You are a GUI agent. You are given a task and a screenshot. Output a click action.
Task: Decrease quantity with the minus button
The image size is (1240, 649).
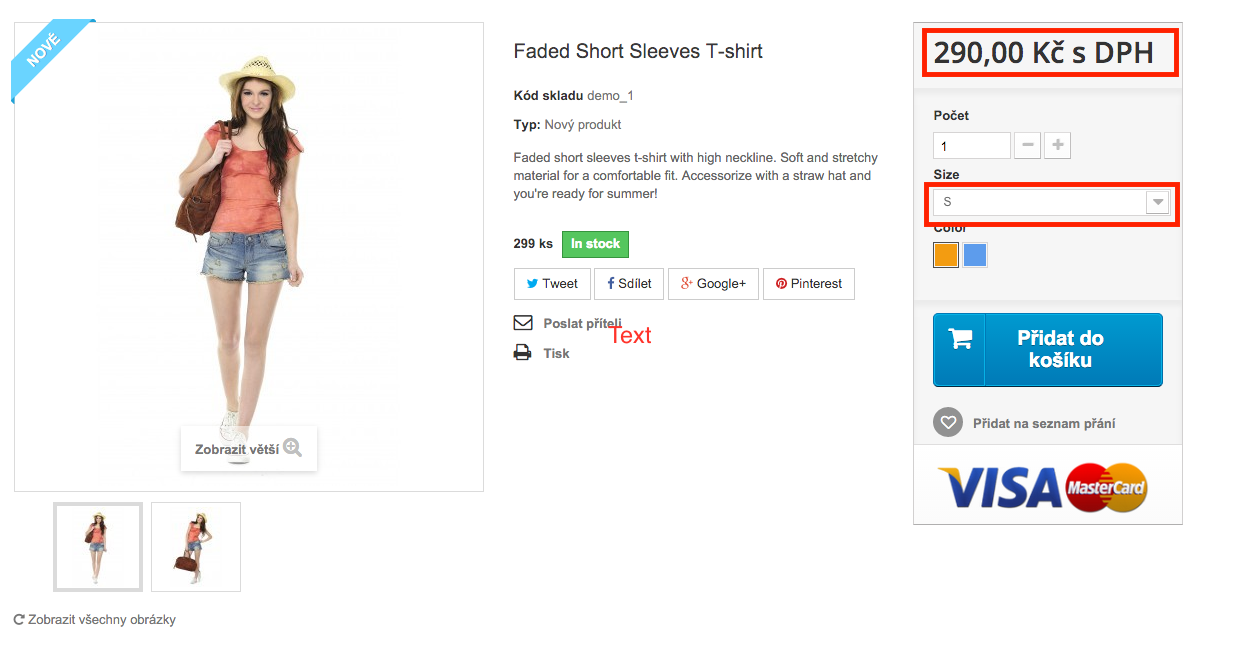pos(1027,146)
